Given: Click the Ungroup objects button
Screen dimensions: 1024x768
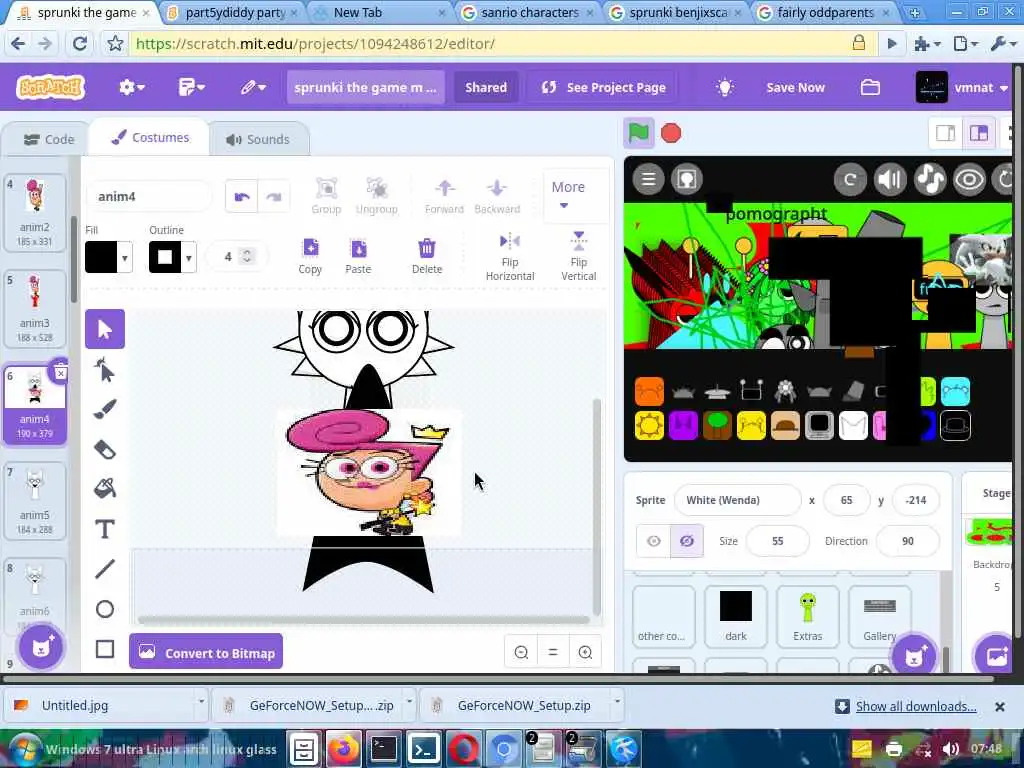Looking at the screenshot, I should [x=377, y=195].
